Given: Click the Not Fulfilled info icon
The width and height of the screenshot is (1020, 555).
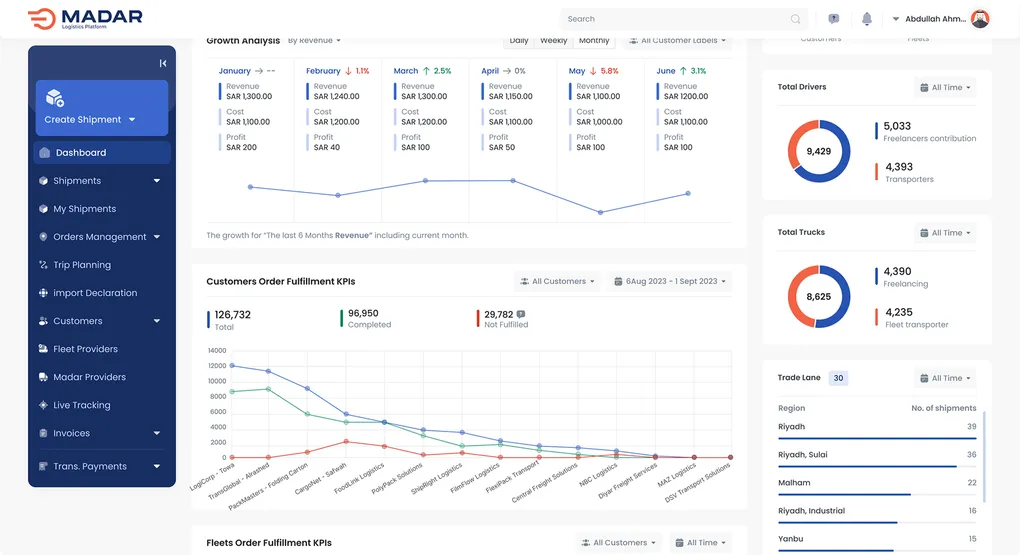Looking at the screenshot, I should (521, 314).
